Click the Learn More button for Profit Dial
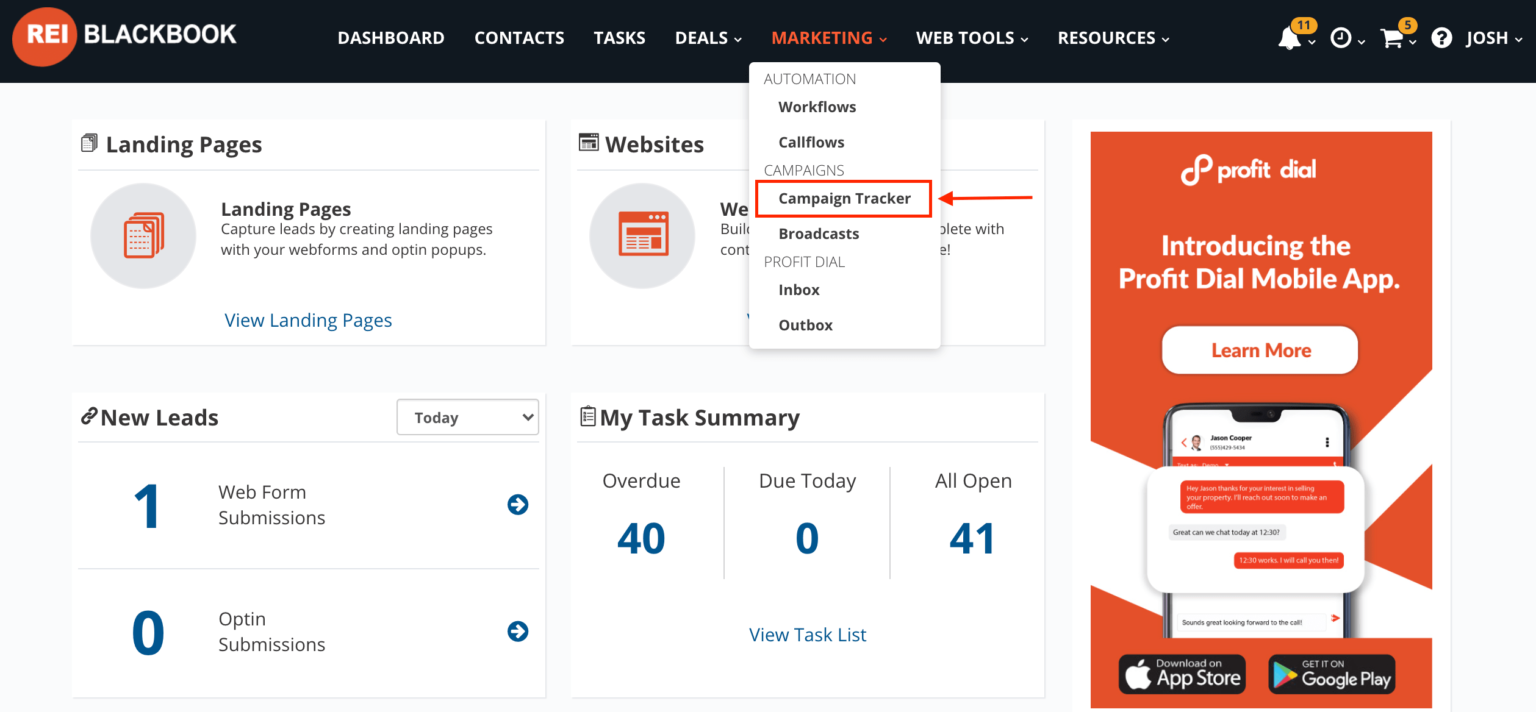The height and width of the screenshot is (712, 1536). coord(1259,350)
